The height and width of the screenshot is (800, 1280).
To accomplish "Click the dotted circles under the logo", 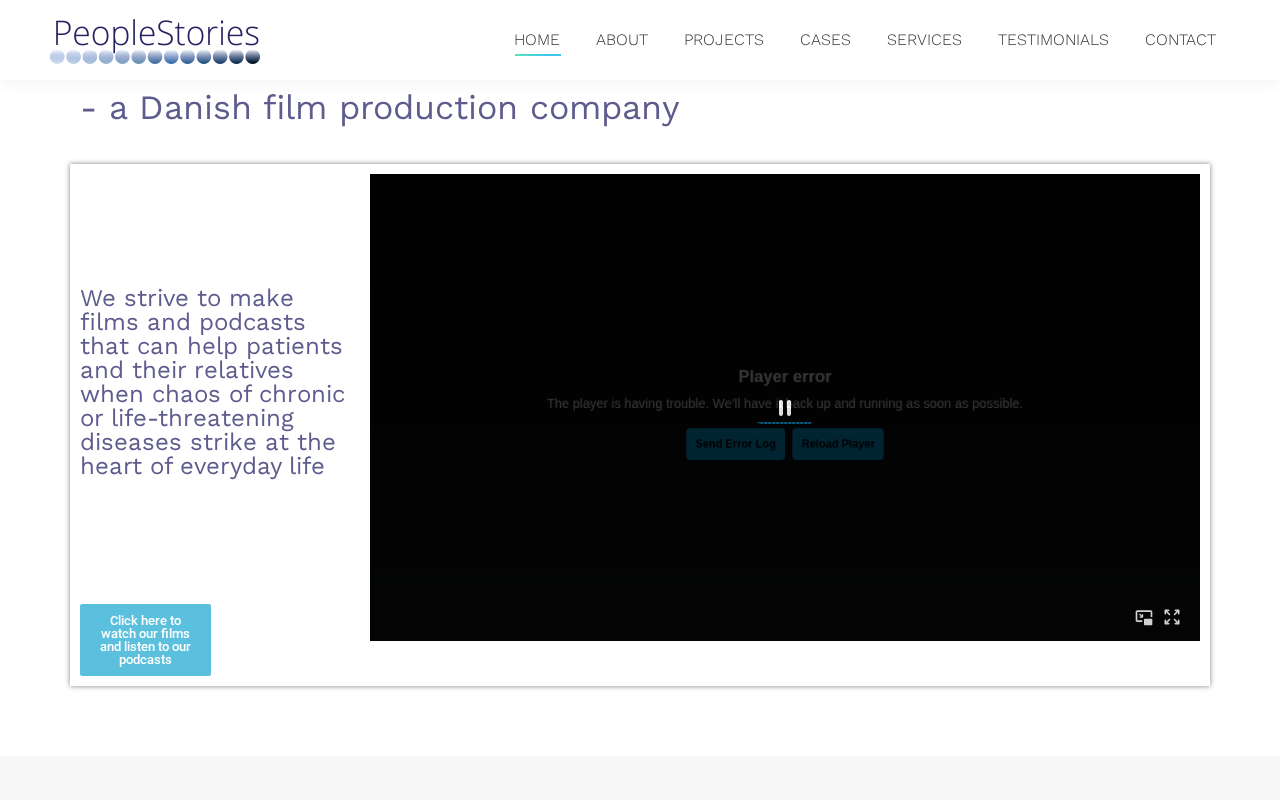I will click(x=155, y=57).
